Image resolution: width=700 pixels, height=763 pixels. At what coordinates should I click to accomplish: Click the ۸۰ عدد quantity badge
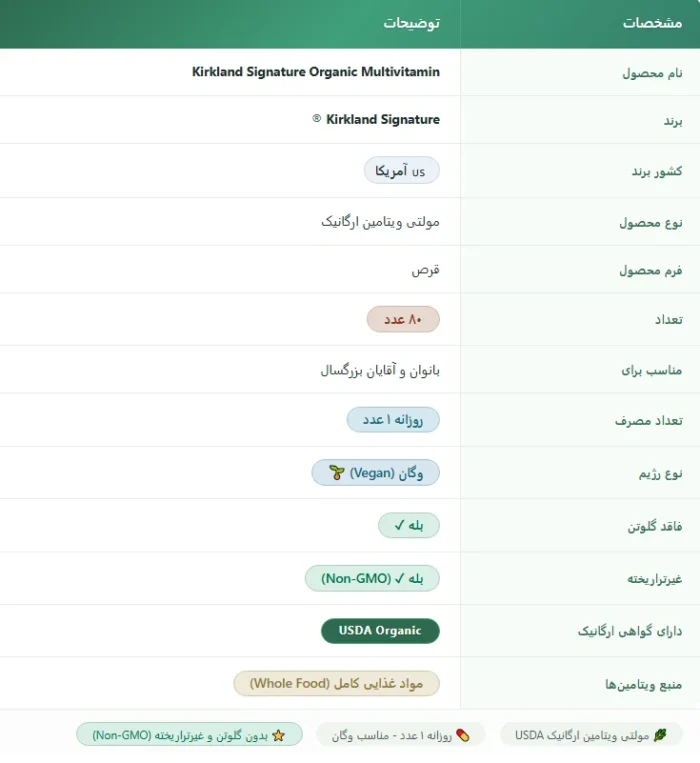(403, 319)
